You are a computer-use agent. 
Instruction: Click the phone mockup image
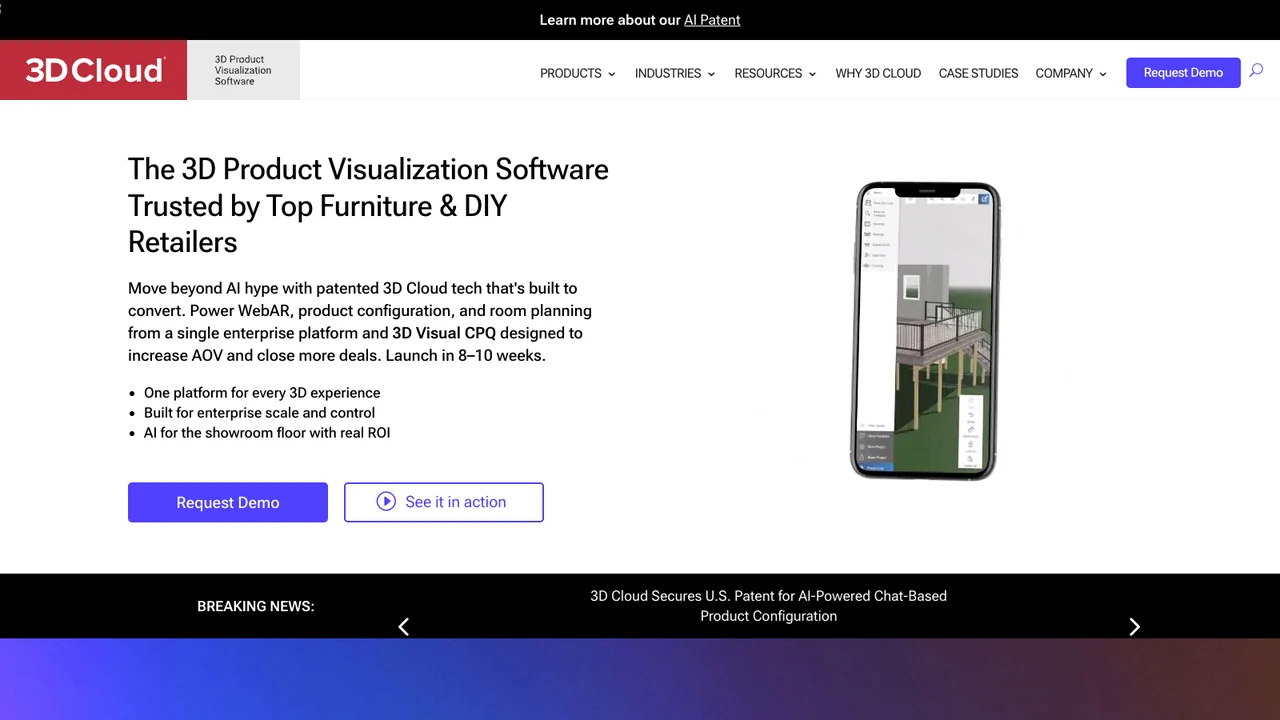click(x=925, y=331)
